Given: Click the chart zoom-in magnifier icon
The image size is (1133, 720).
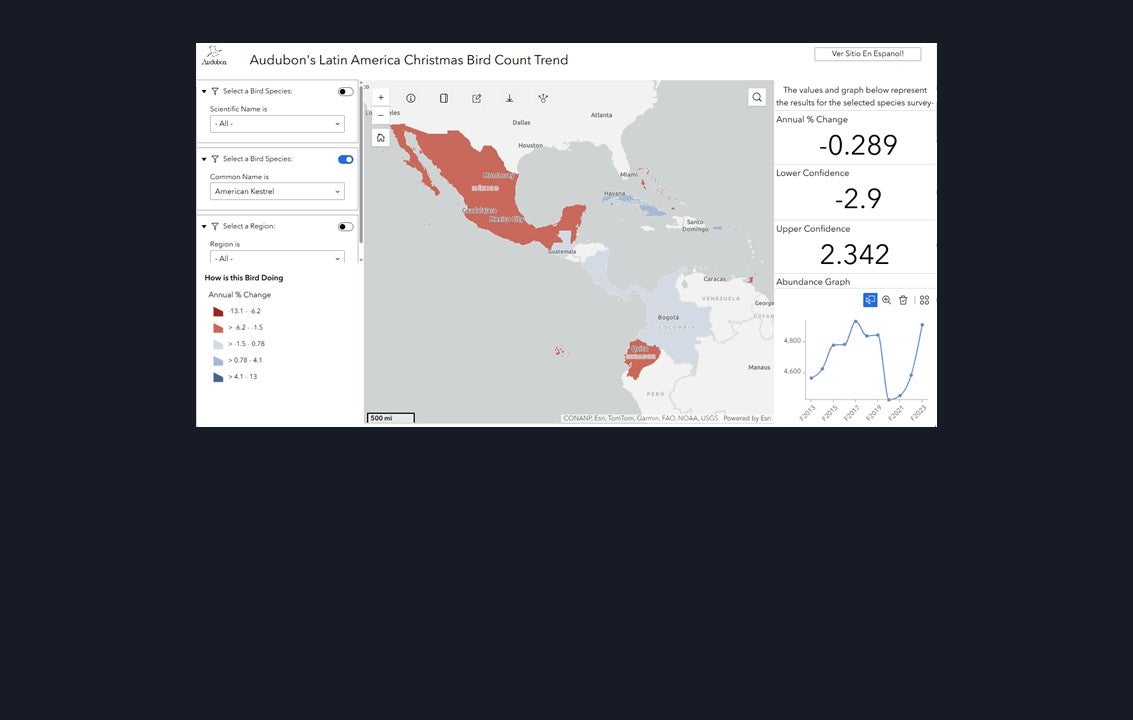Looking at the screenshot, I should (x=886, y=300).
